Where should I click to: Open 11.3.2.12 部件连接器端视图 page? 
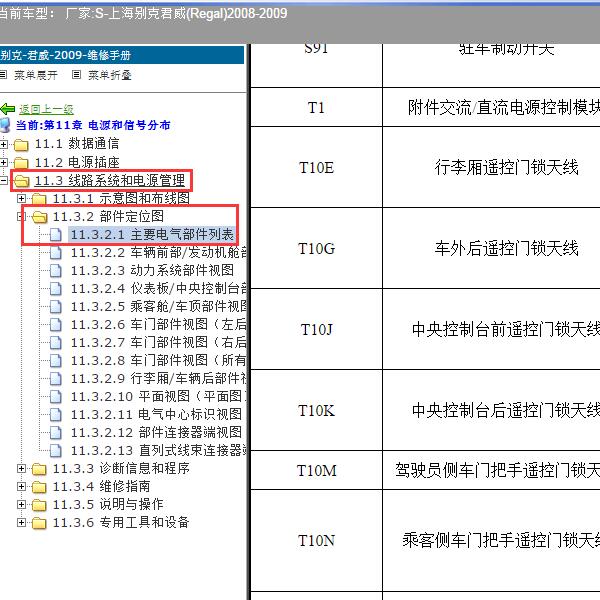[x=156, y=432]
